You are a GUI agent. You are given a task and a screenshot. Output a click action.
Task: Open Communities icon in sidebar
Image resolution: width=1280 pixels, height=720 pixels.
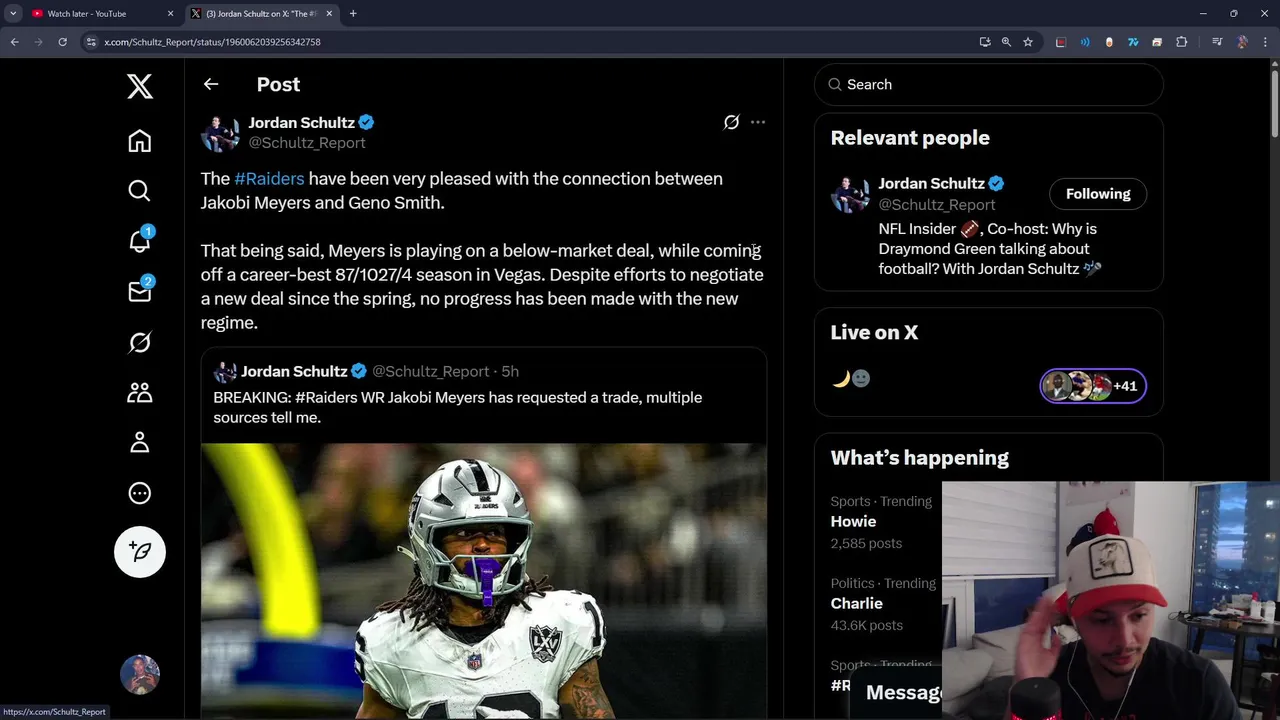[140, 392]
